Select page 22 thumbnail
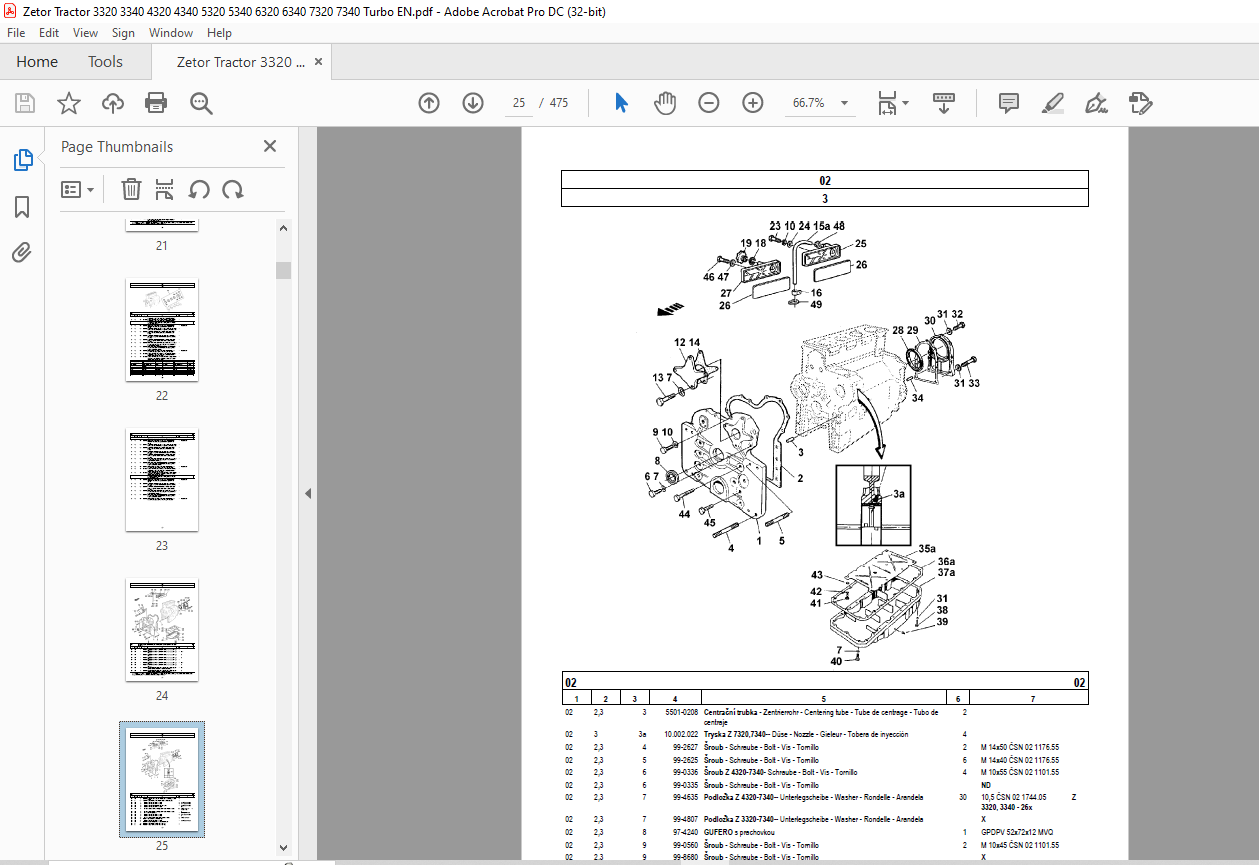The height and width of the screenshot is (865, 1259). [x=162, y=330]
